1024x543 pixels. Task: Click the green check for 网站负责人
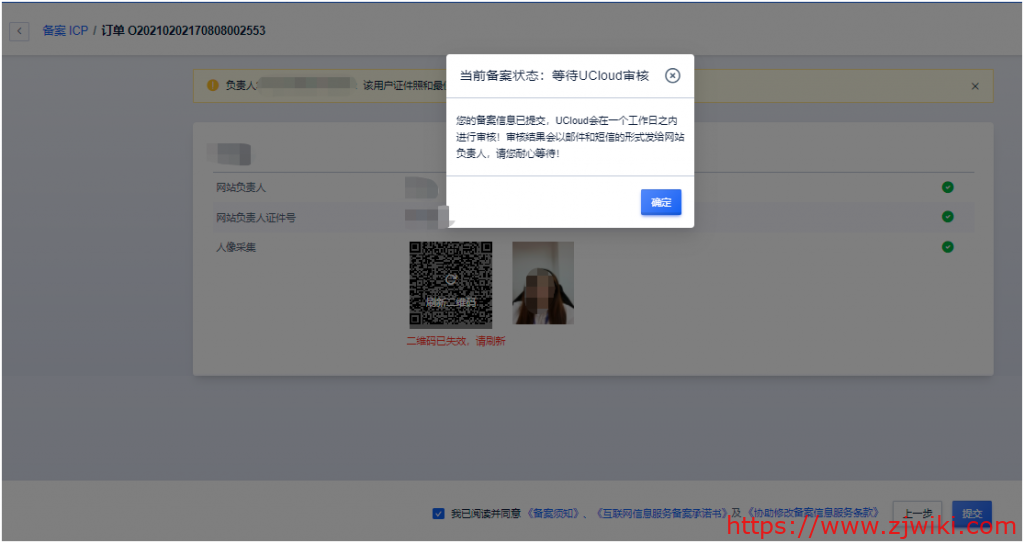tap(947, 187)
